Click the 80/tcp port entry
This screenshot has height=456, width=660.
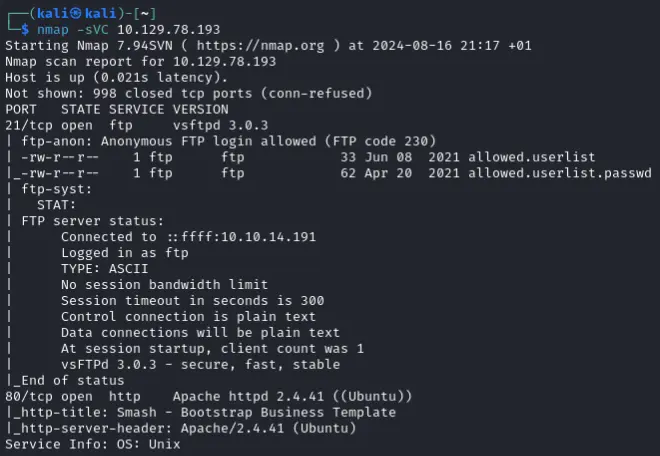29,396
